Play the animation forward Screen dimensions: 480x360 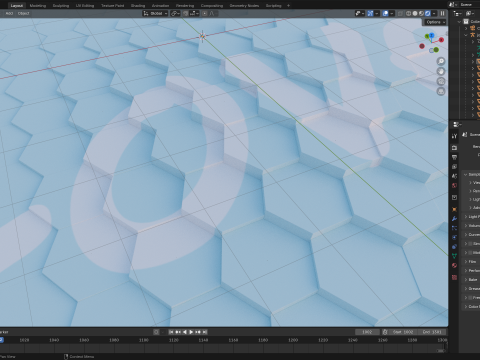(191, 332)
